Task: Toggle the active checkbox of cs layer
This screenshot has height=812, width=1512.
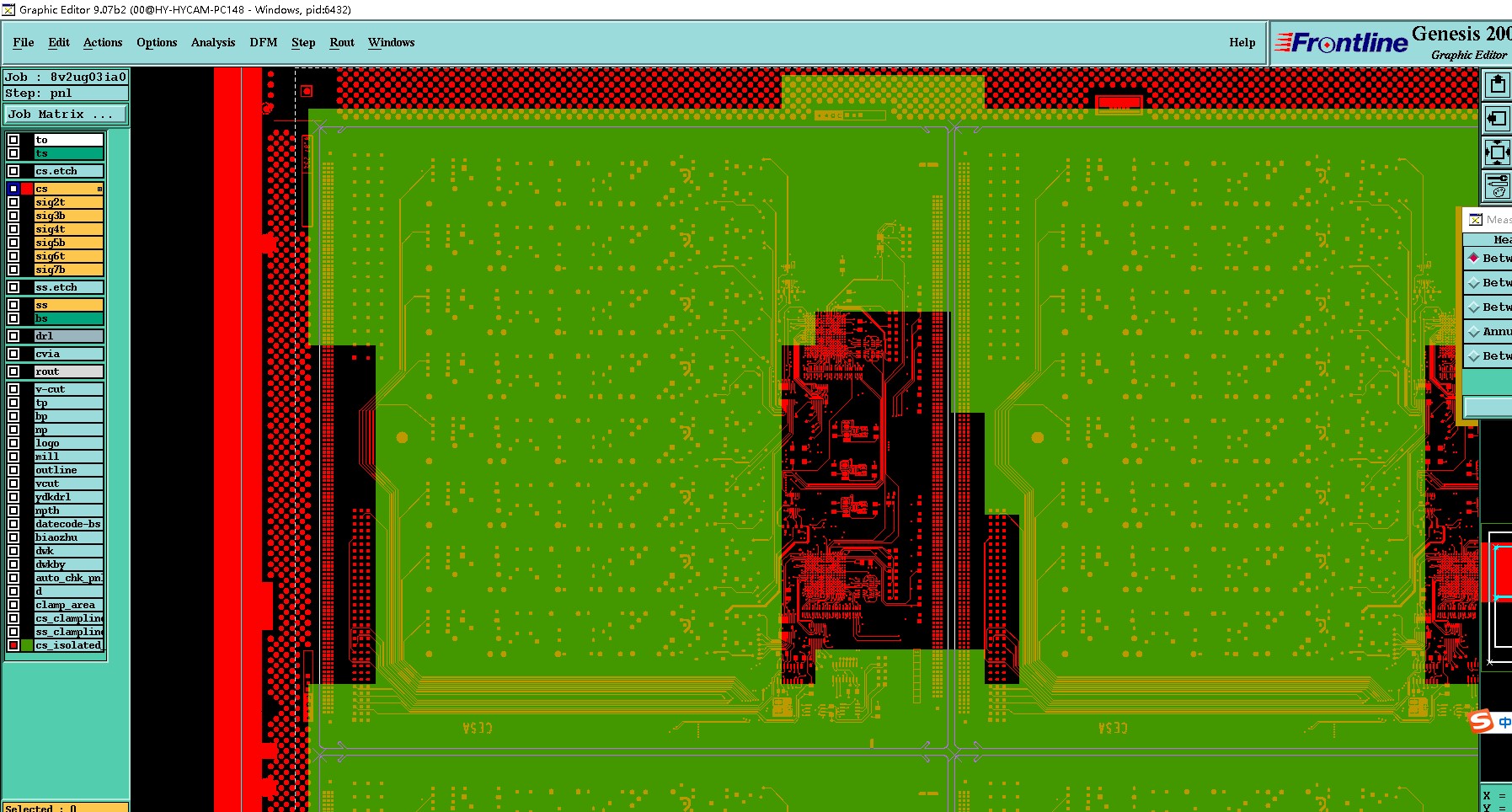Action: pos(13,189)
